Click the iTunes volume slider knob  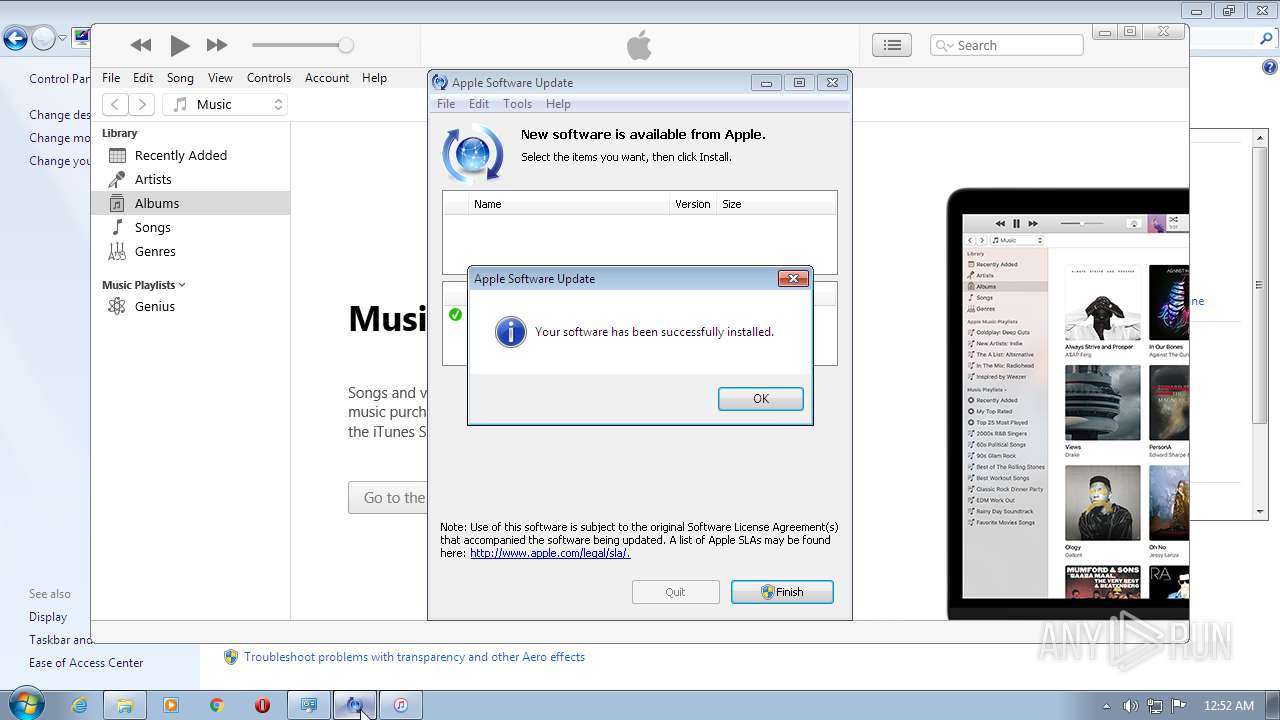click(x=346, y=45)
